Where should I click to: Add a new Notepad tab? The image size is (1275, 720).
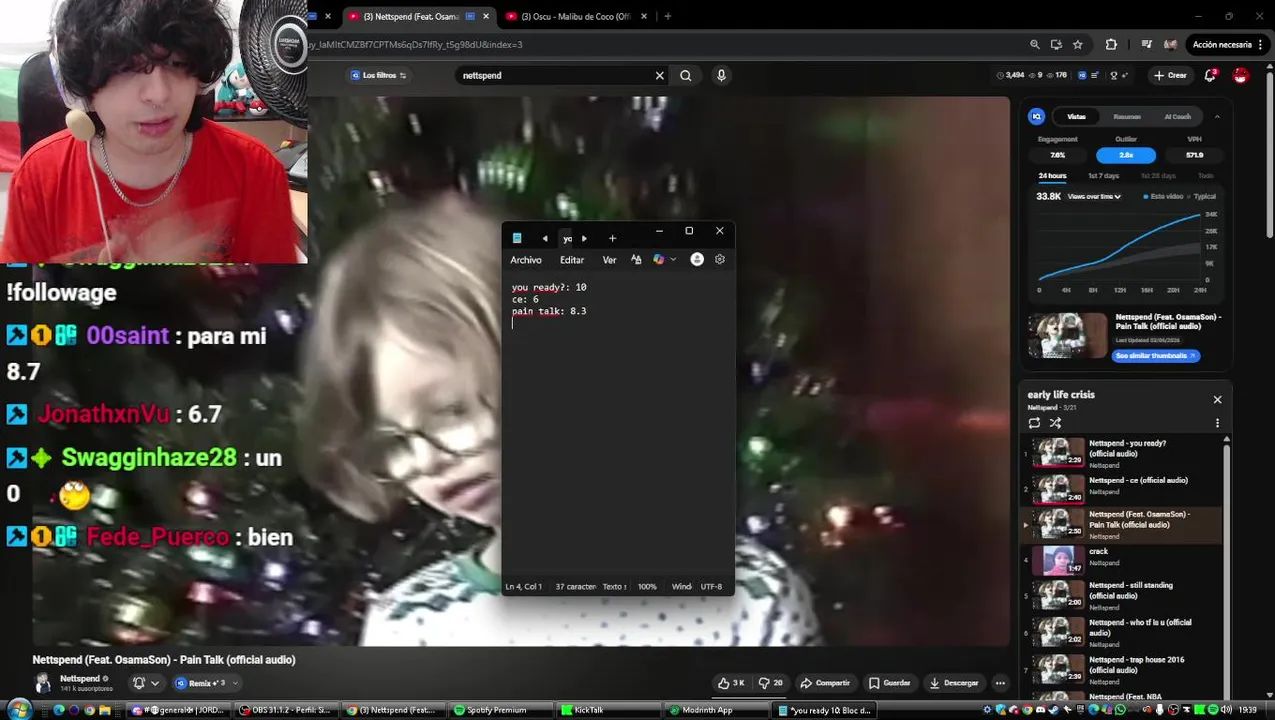(x=612, y=238)
